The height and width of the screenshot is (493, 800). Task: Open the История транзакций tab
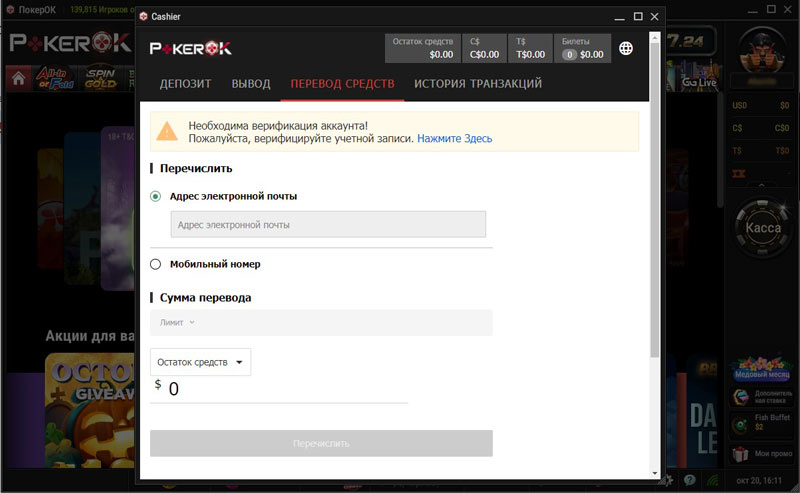[x=477, y=84]
